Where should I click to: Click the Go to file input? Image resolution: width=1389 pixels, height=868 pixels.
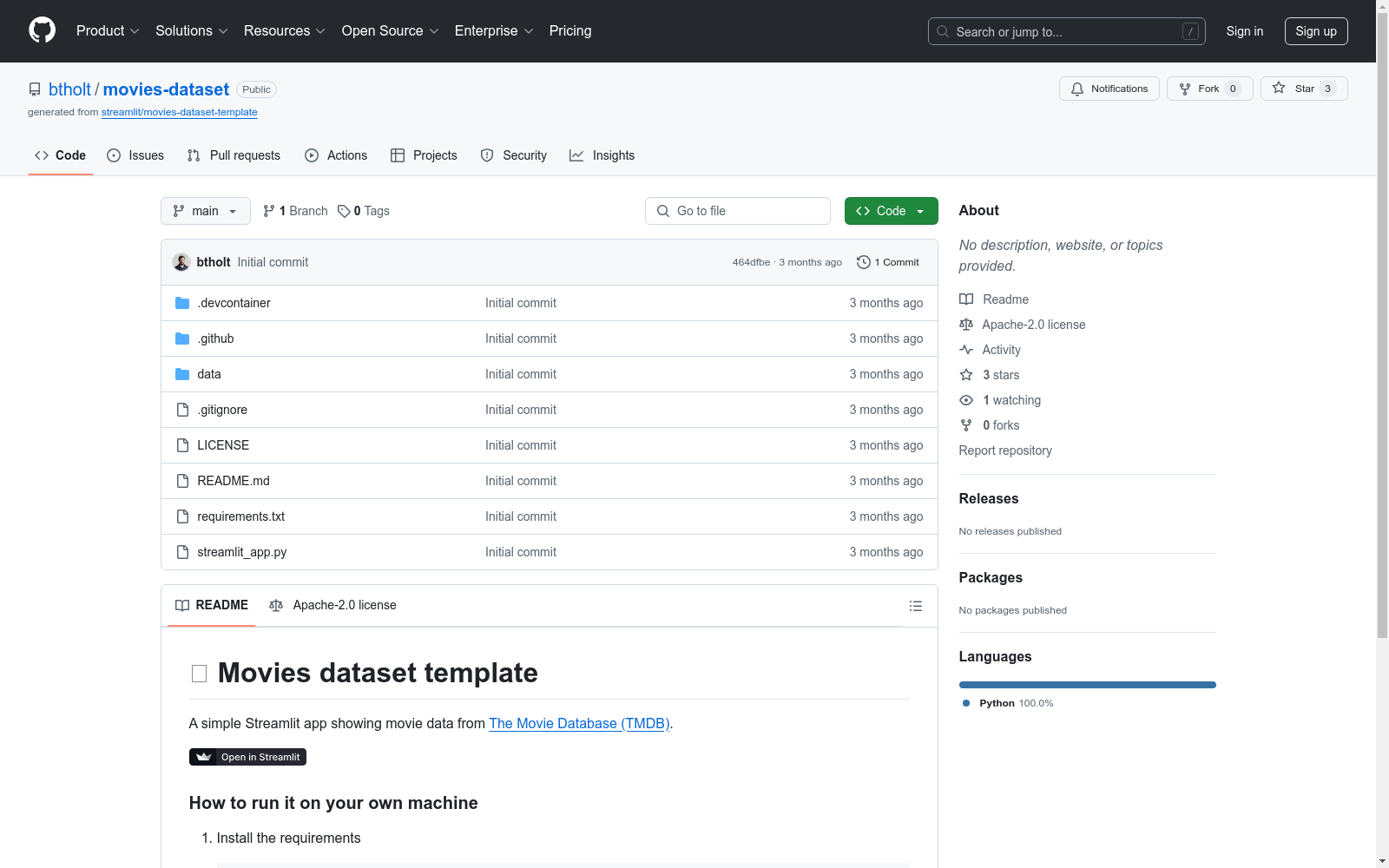coord(738,211)
